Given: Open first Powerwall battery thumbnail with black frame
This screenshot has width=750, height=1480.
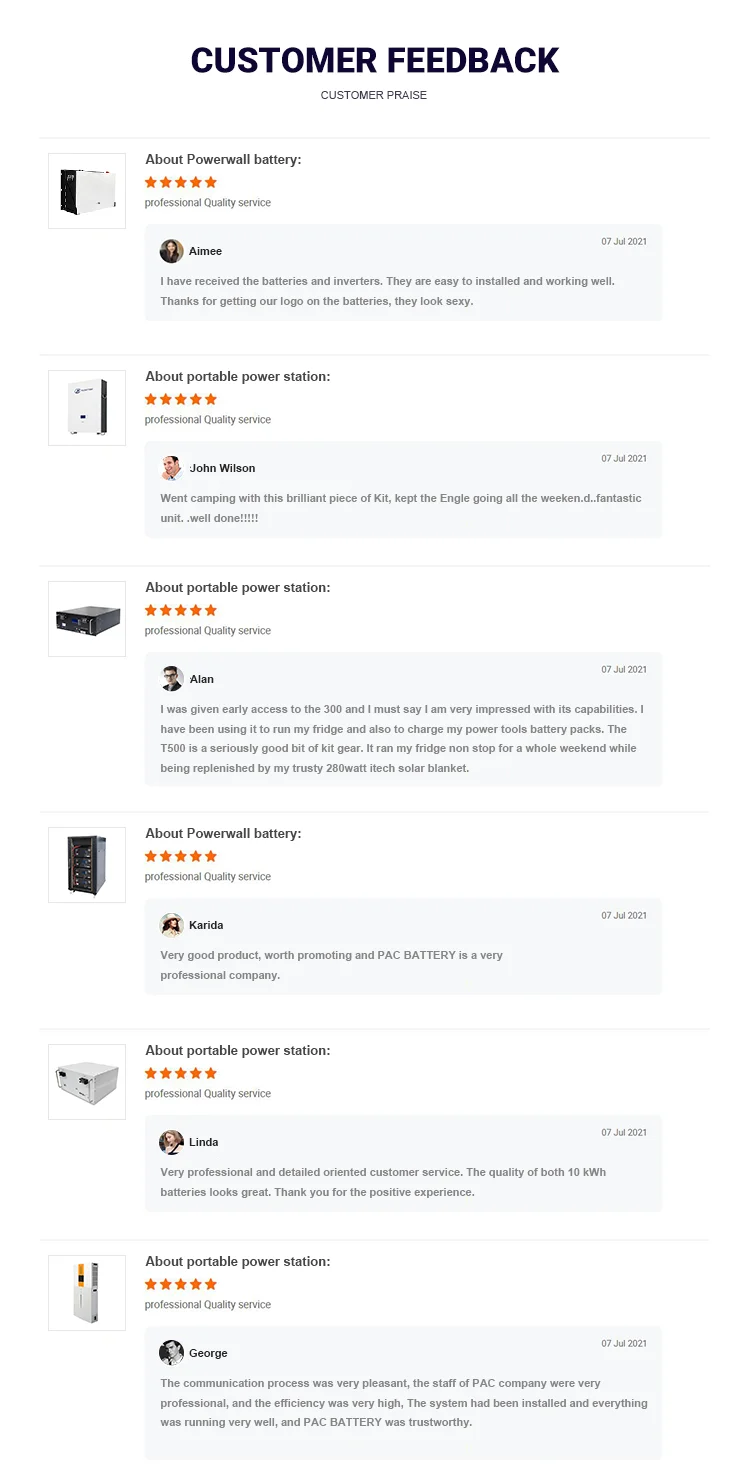Looking at the screenshot, I should pos(87,191).
